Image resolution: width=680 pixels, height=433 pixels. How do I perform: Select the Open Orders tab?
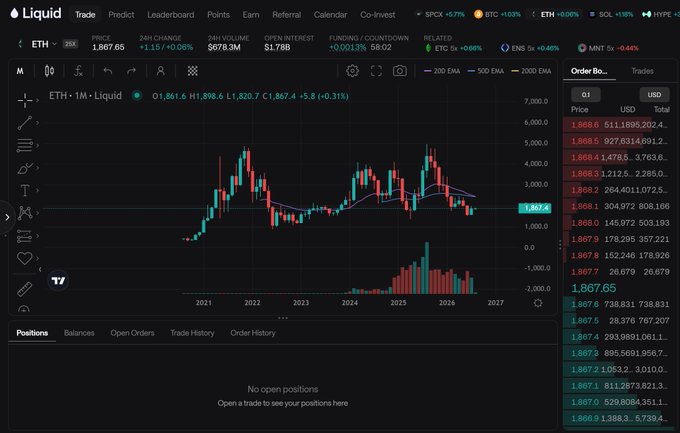132,333
